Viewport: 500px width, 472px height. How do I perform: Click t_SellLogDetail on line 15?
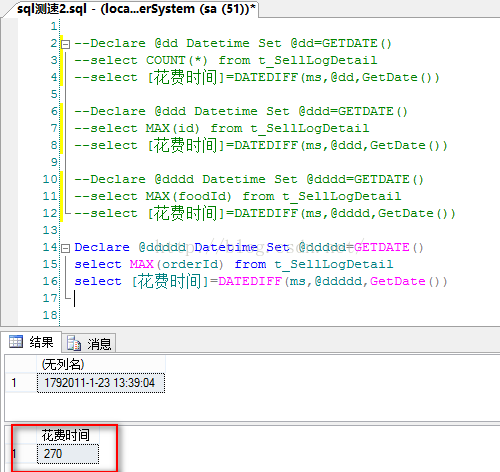tap(334, 264)
